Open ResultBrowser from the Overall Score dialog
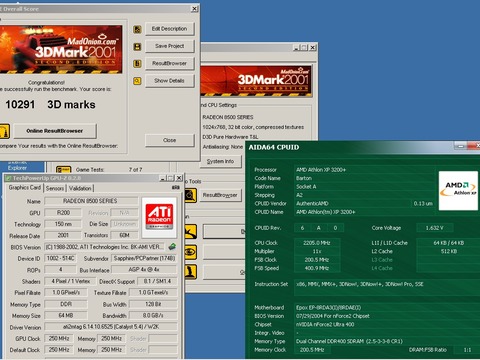 click(x=170, y=63)
